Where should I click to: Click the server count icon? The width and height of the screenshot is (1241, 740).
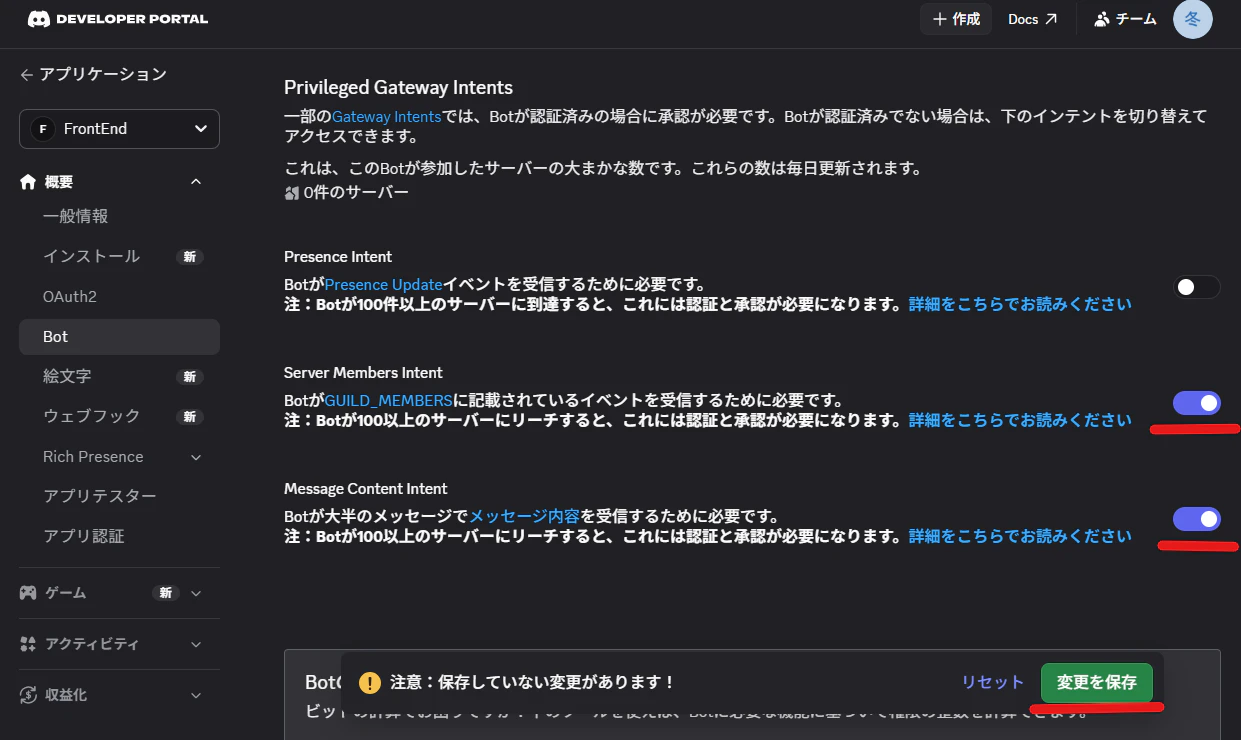pyautogui.click(x=292, y=192)
